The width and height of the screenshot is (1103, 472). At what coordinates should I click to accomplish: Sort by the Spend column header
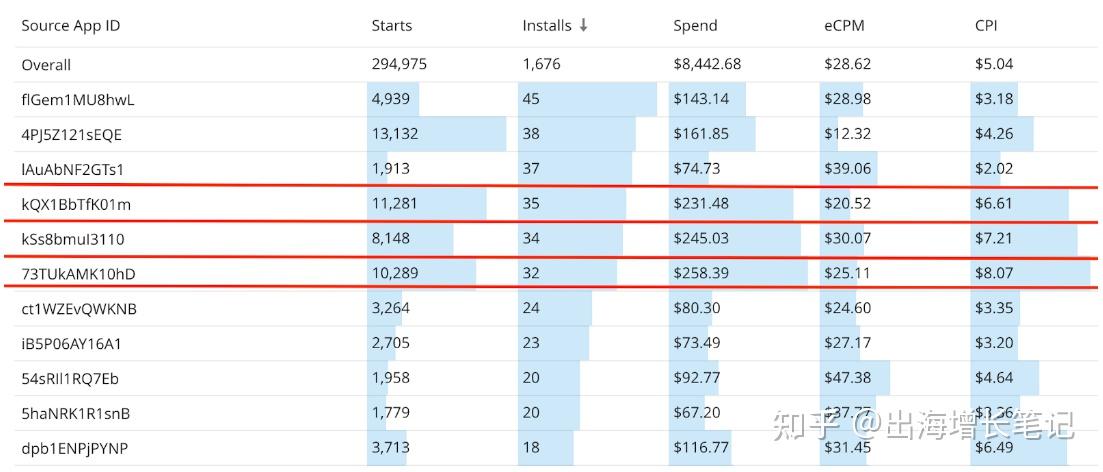[x=695, y=26]
